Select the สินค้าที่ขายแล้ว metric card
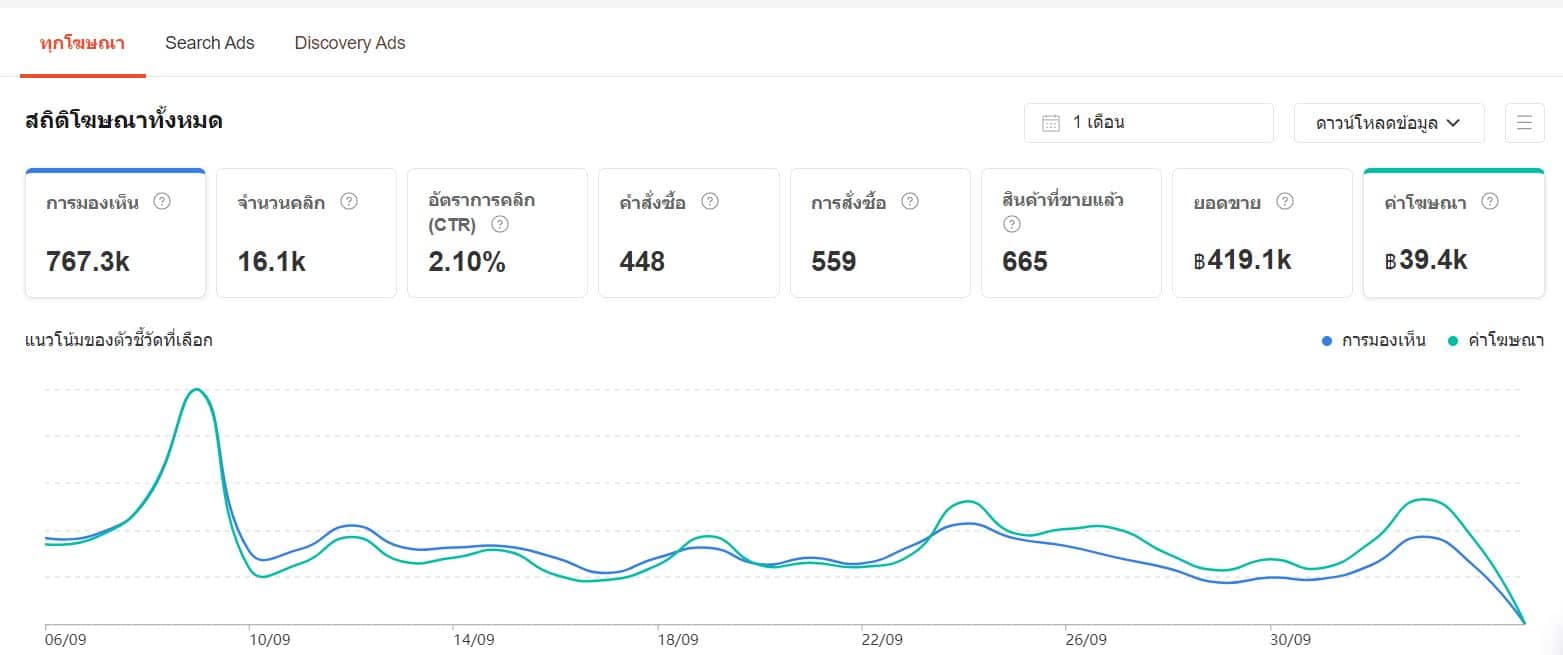Screen dimensions: 1563x655 pos(1071,234)
